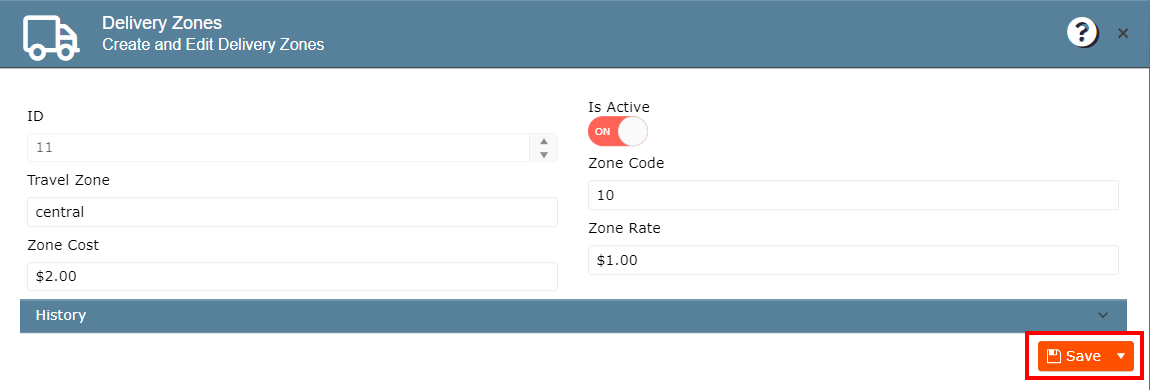
Task: Focus the Travel Zone input containing central
Action: [x=292, y=213]
